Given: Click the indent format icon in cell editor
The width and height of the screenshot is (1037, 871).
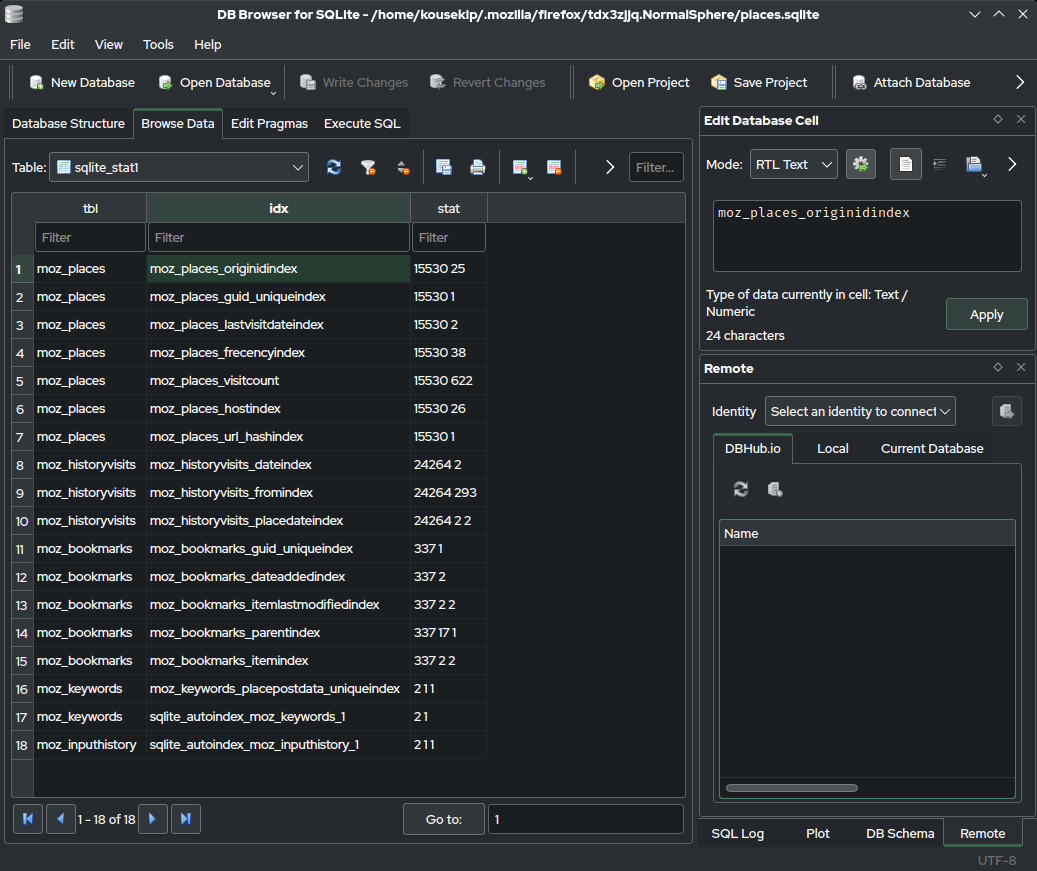Looking at the screenshot, I should tap(939, 164).
